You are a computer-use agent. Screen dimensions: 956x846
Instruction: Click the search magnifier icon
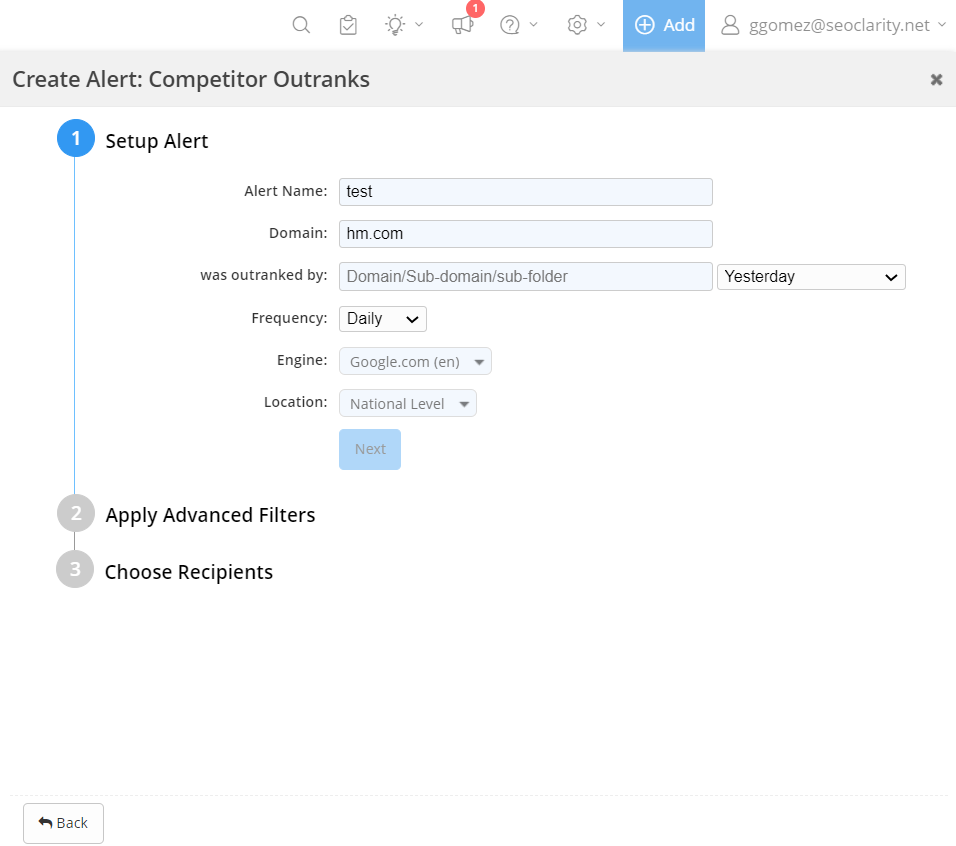coord(301,25)
